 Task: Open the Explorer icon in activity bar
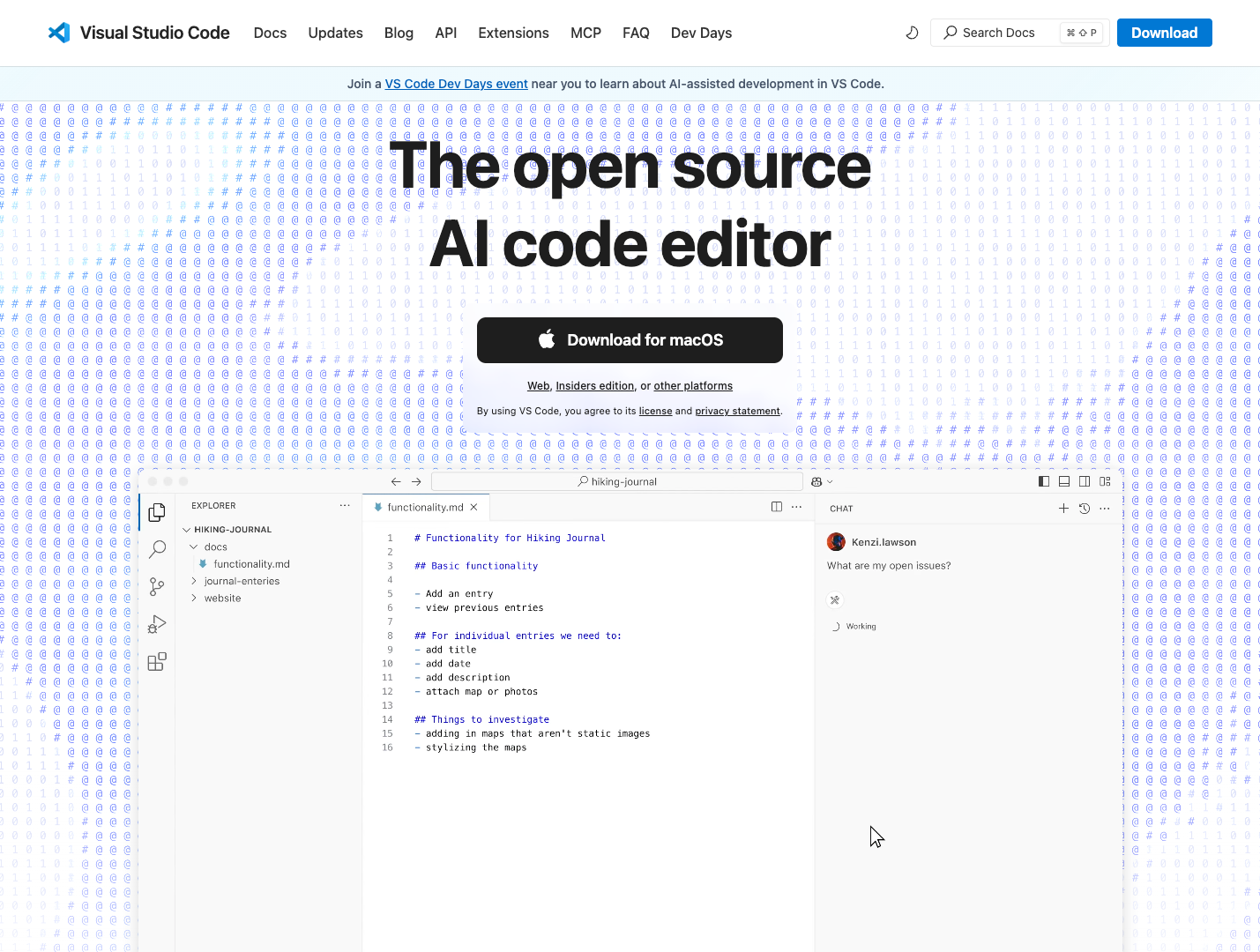tap(157, 512)
